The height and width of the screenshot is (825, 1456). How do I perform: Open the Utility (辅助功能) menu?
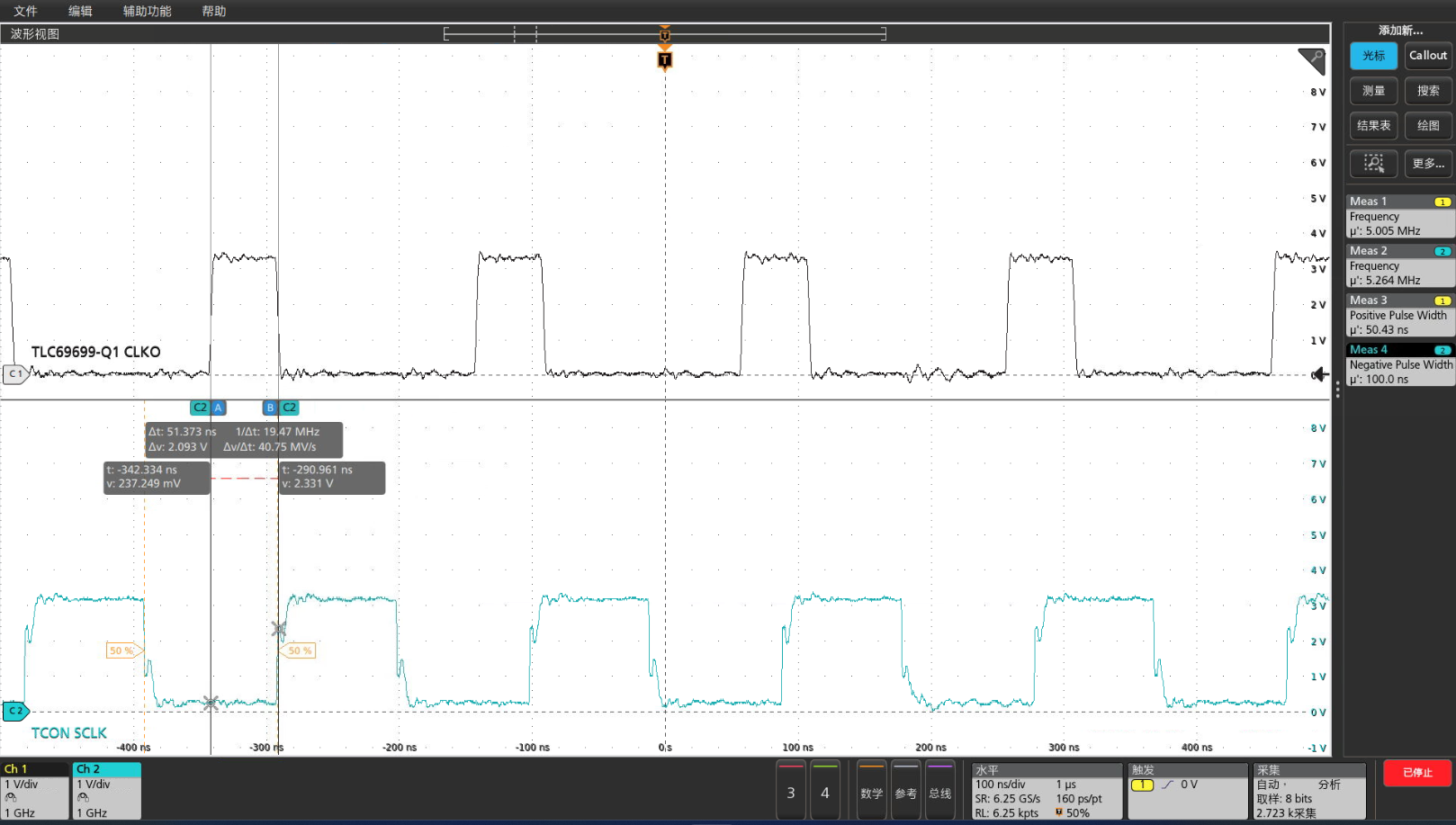(x=147, y=11)
